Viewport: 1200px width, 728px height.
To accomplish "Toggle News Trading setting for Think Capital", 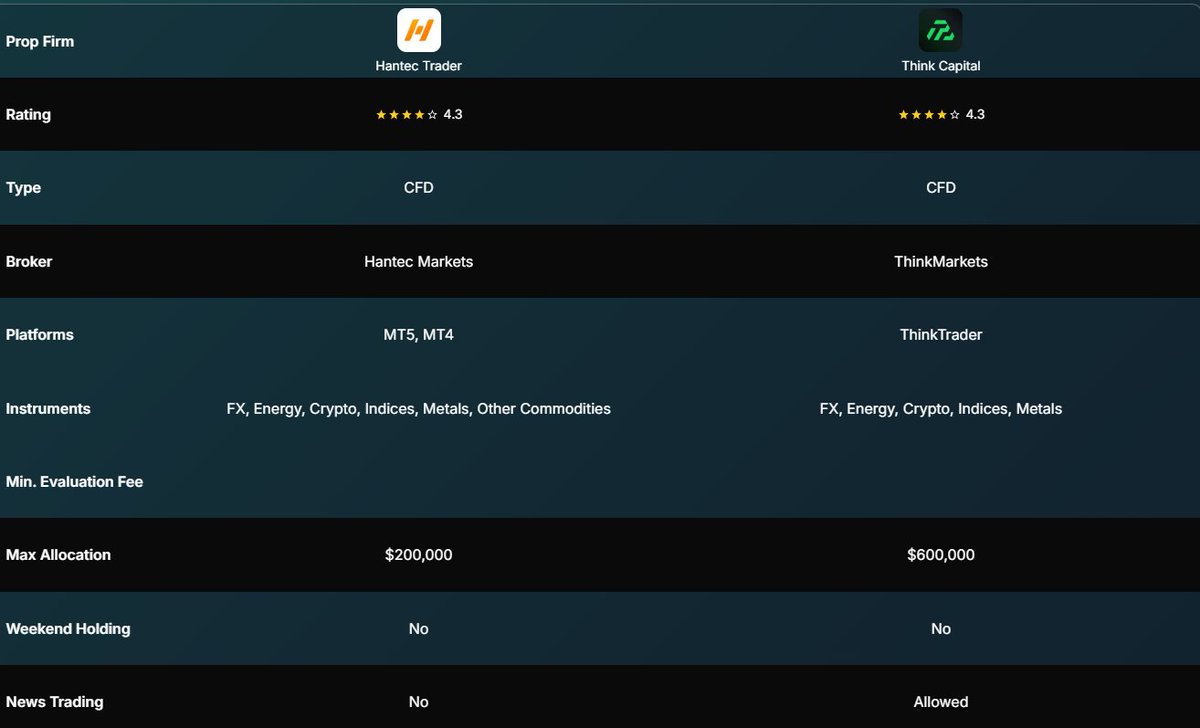I will point(940,701).
